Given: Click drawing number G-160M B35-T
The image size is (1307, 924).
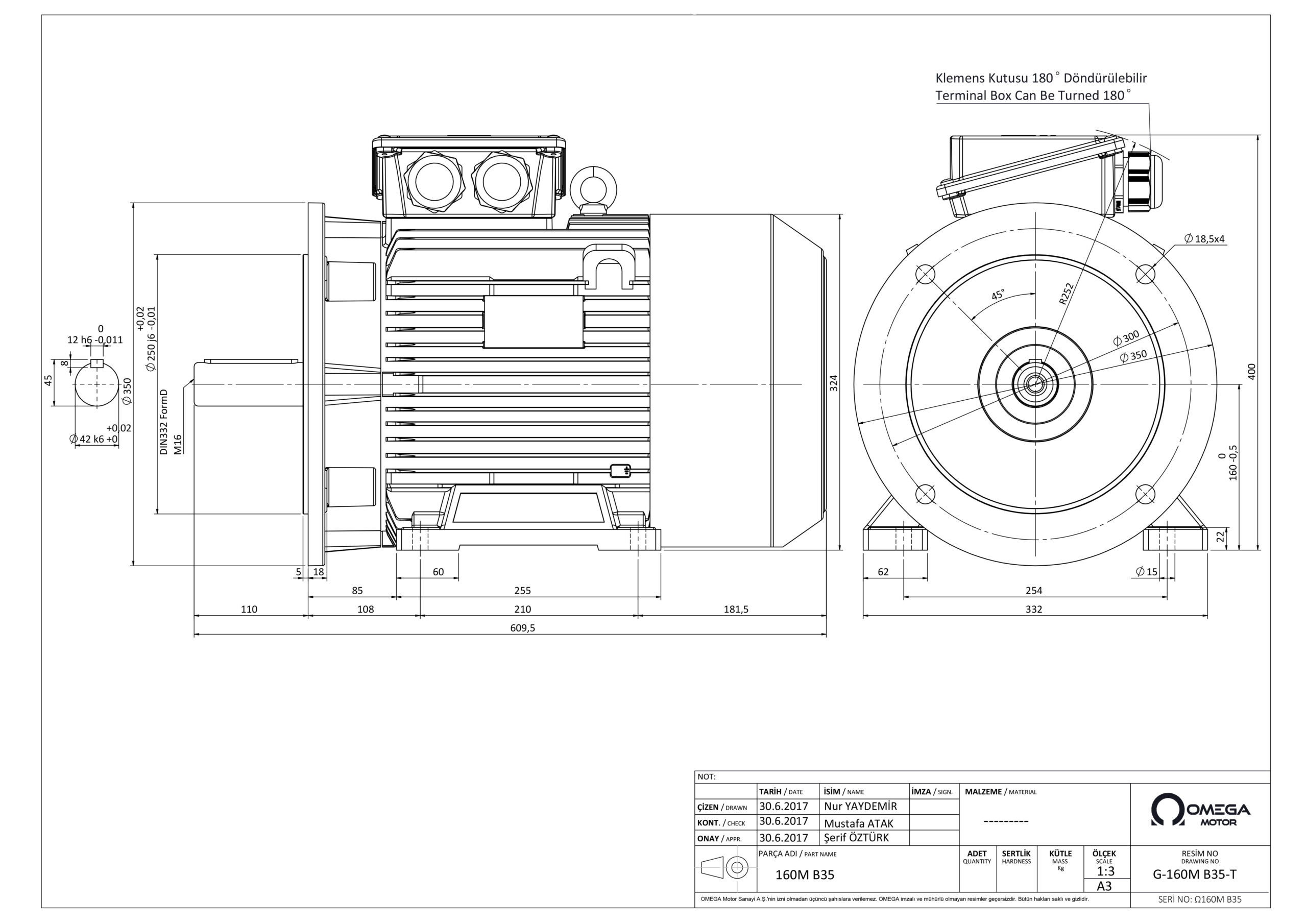Looking at the screenshot, I should tap(1194, 874).
